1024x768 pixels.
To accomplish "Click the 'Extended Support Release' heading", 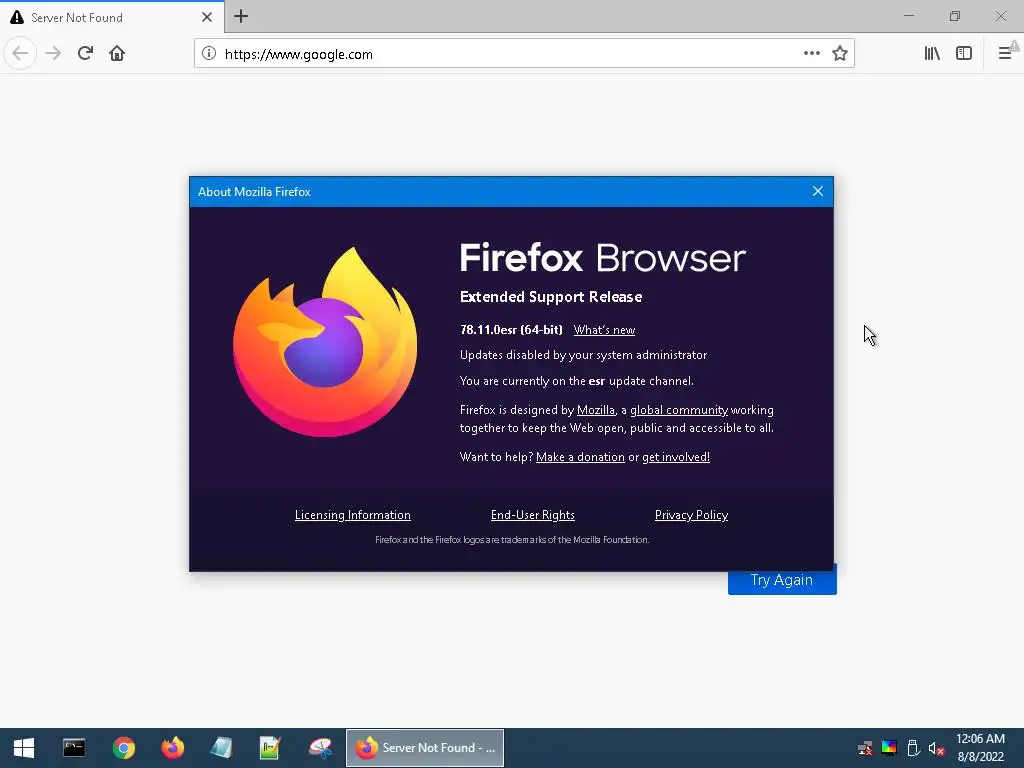I will pos(551,297).
